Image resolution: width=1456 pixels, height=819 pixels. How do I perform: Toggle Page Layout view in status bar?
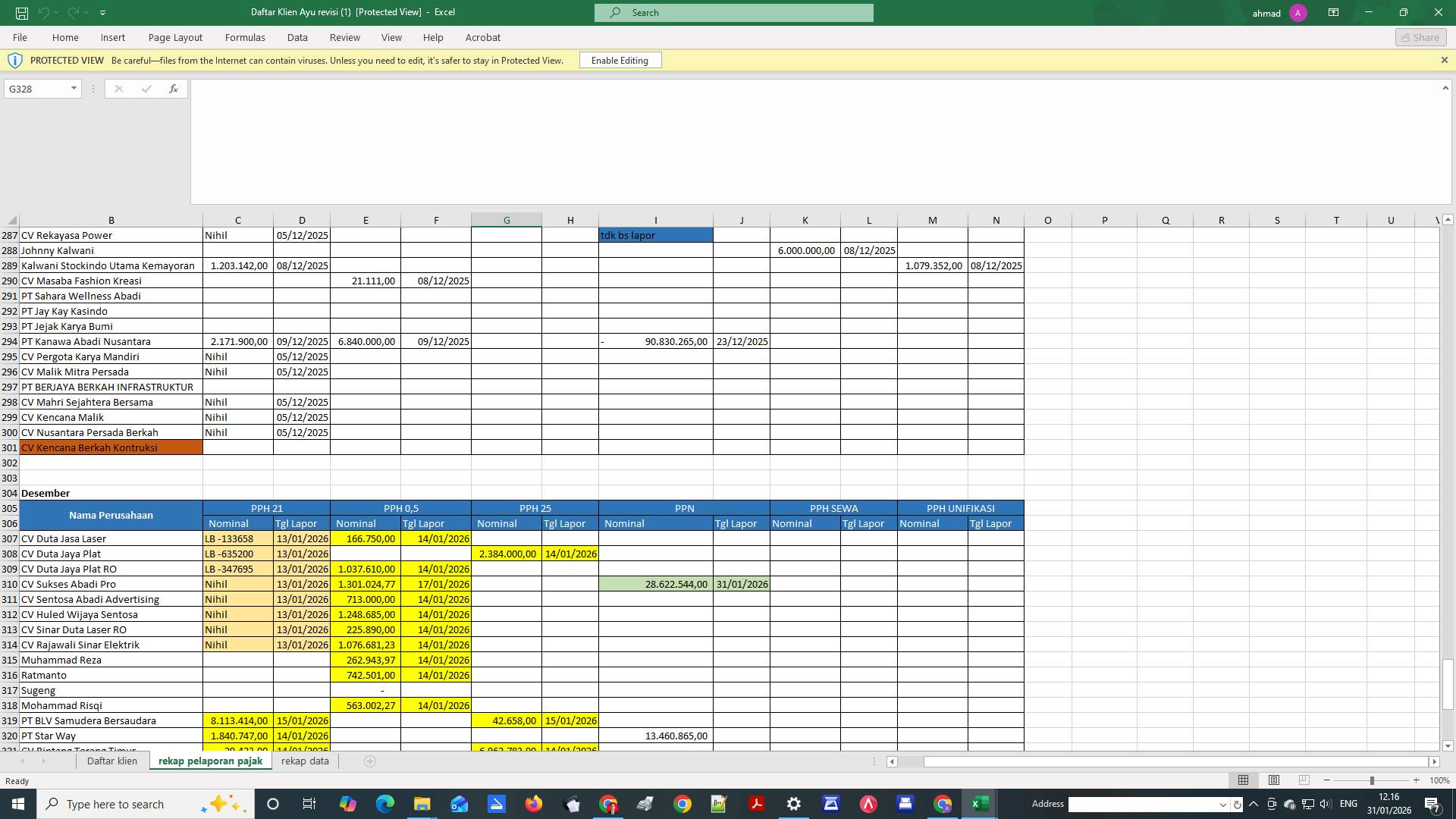point(1273,780)
